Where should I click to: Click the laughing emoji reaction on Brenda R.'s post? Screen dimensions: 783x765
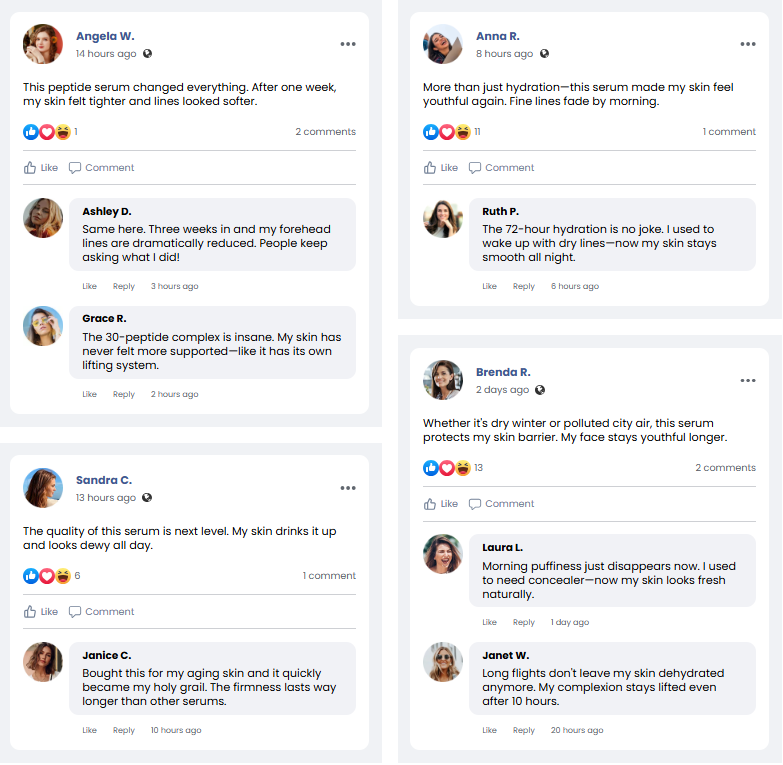(x=463, y=468)
